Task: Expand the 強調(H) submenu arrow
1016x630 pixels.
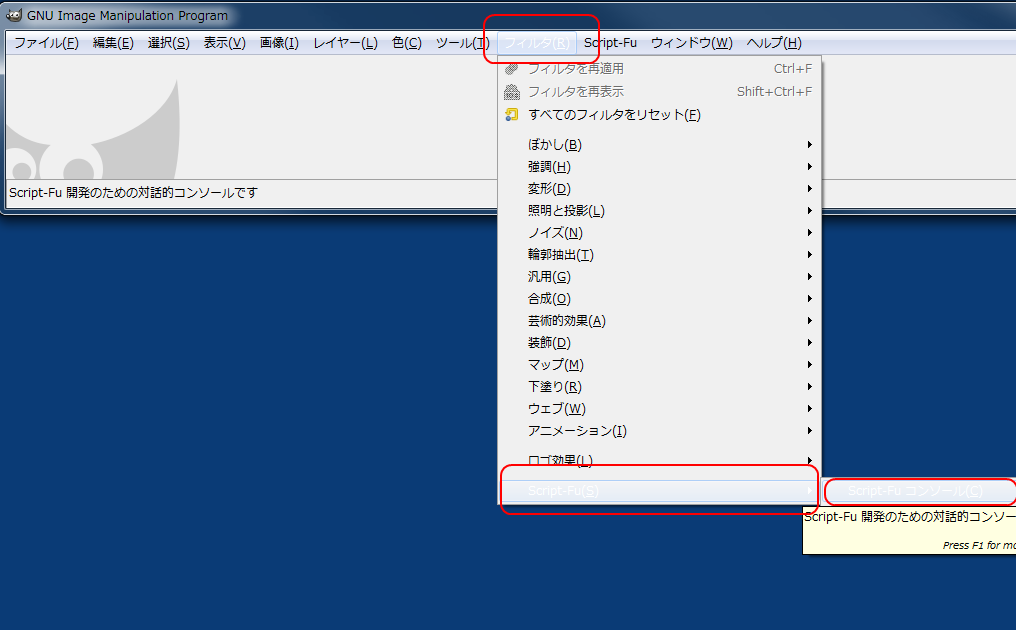Action: pyautogui.click(x=809, y=167)
